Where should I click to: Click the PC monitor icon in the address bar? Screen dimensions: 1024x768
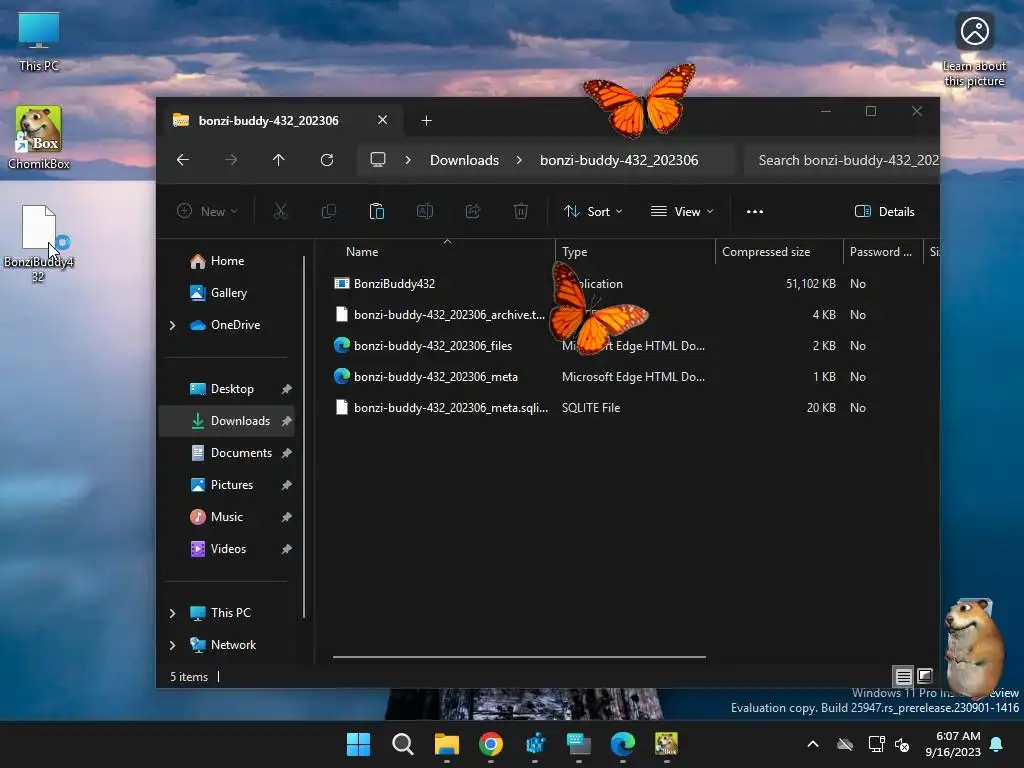pyautogui.click(x=377, y=160)
